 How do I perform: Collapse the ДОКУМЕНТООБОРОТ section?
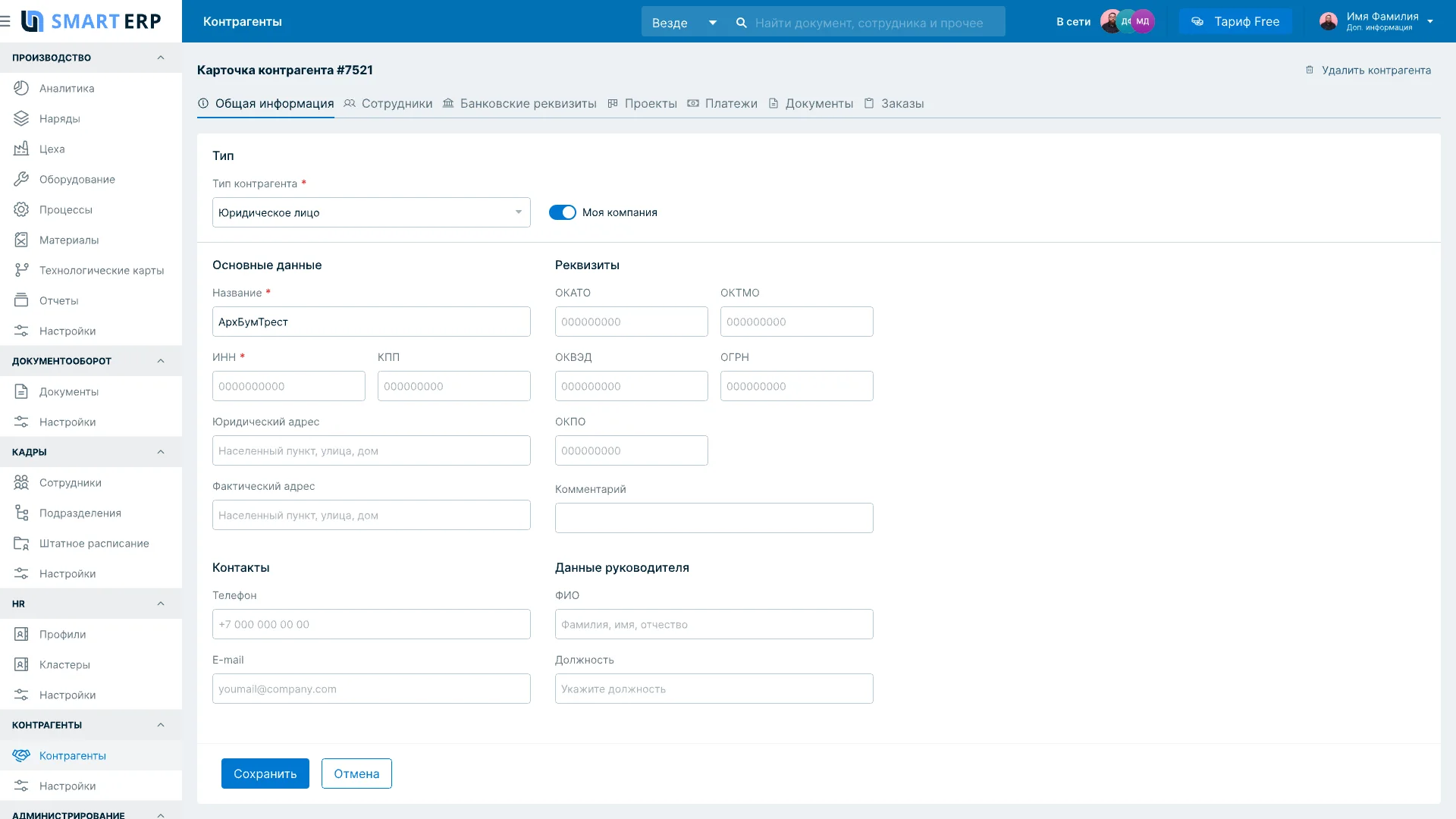tap(161, 361)
